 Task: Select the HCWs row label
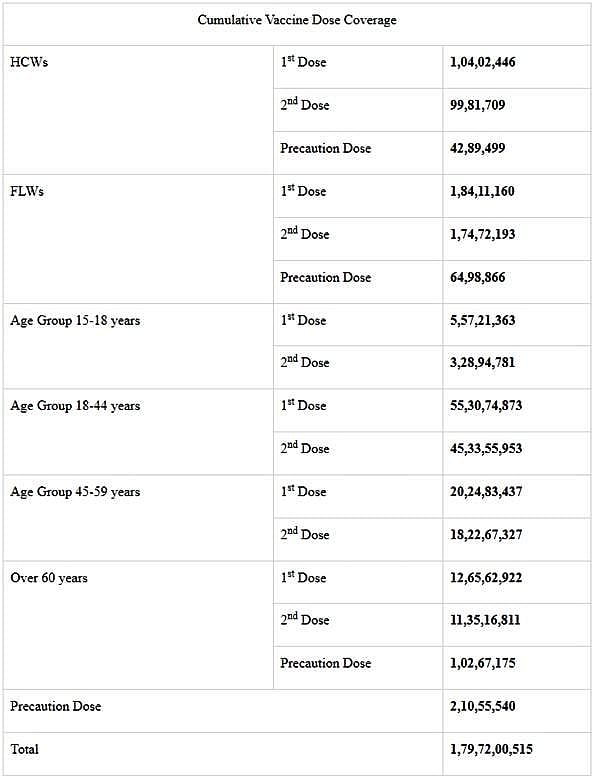(29, 62)
